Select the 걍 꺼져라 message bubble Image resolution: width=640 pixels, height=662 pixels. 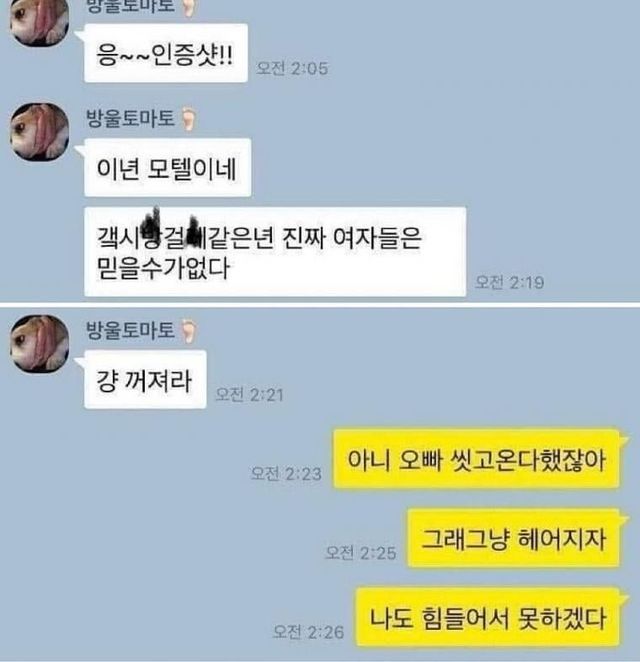145,380
